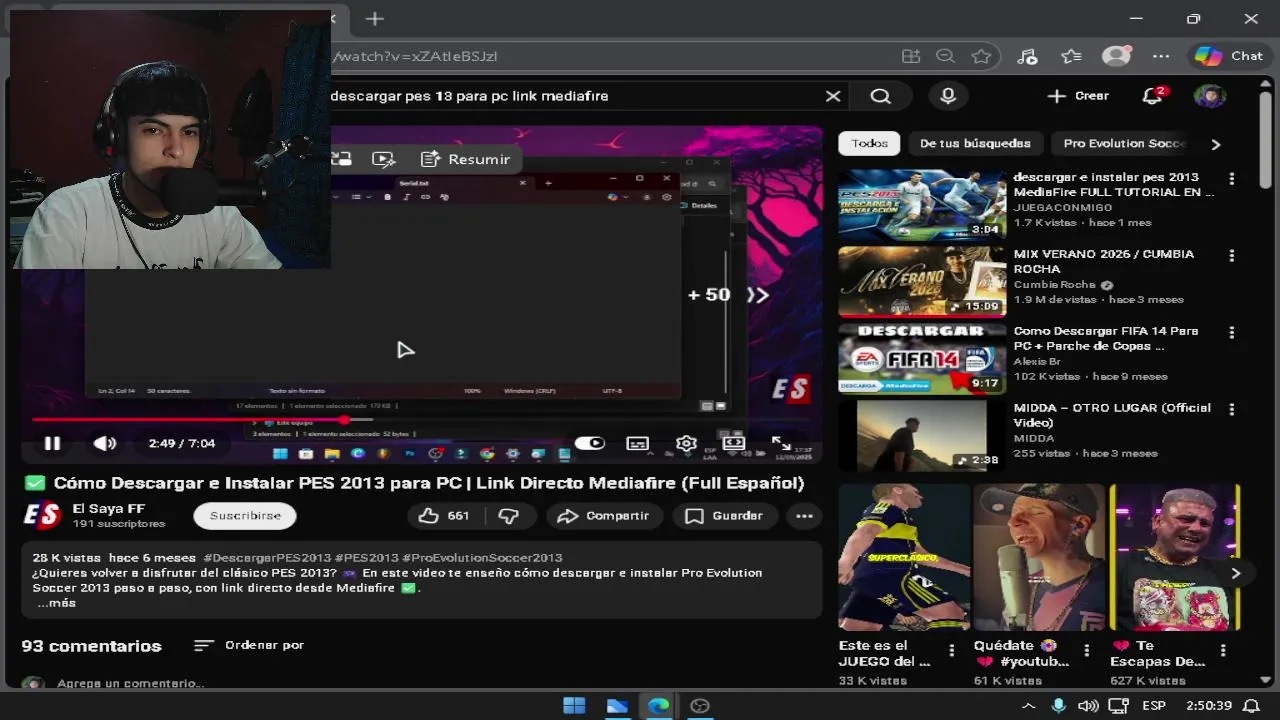The width and height of the screenshot is (1280, 720).
Task: Open options for Como Descargar FIFA 14
Action: click(1232, 333)
